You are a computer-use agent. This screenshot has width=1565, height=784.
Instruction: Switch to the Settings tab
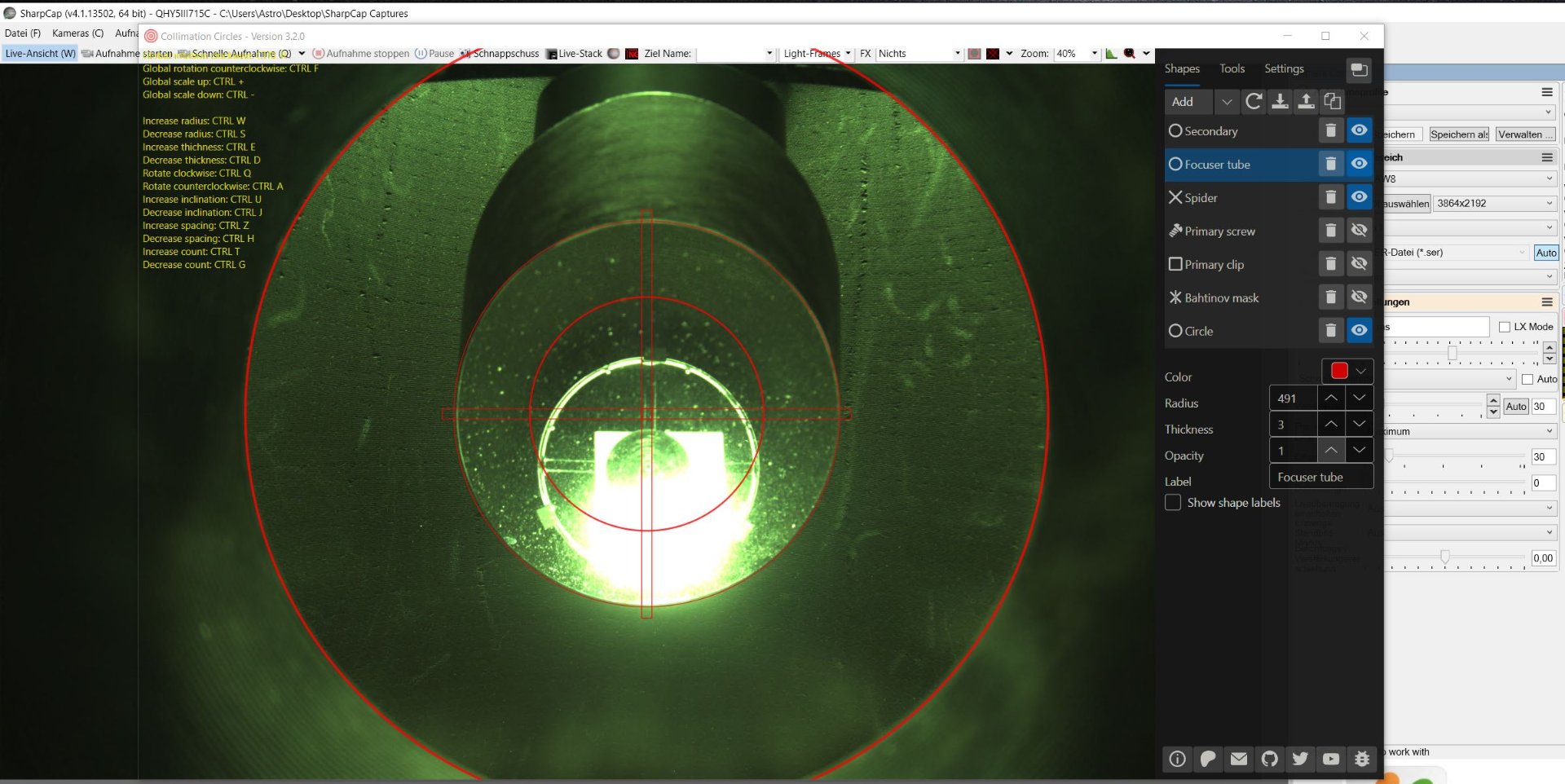pos(1284,69)
